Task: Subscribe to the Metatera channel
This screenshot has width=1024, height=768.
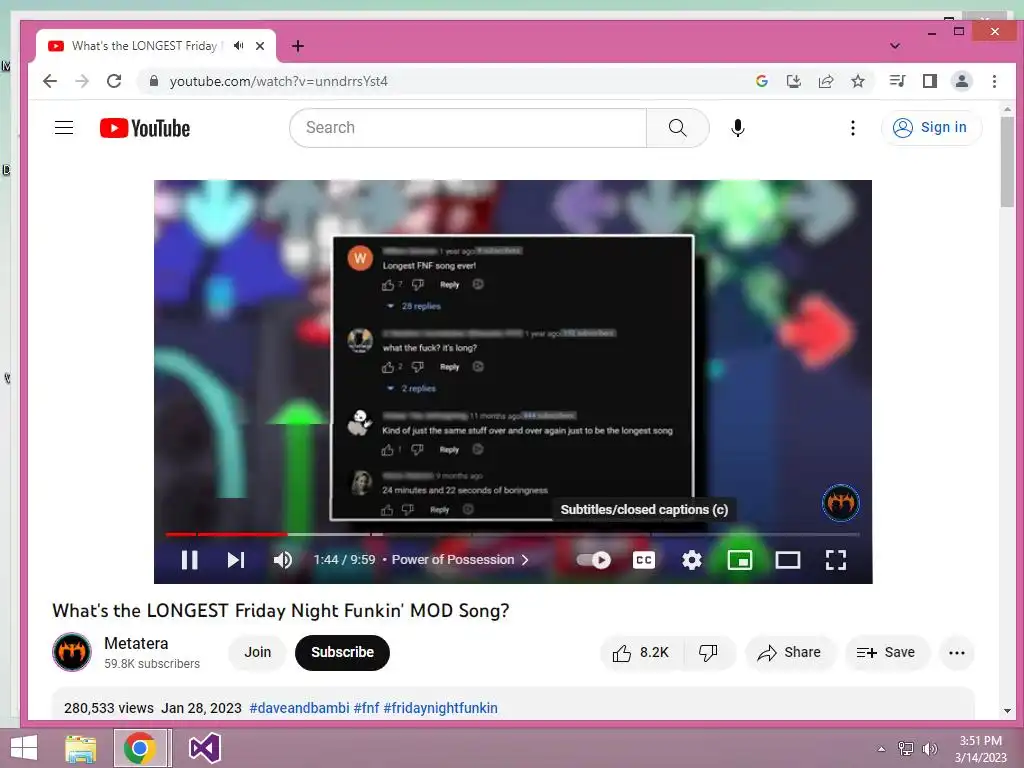Action: tap(342, 652)
